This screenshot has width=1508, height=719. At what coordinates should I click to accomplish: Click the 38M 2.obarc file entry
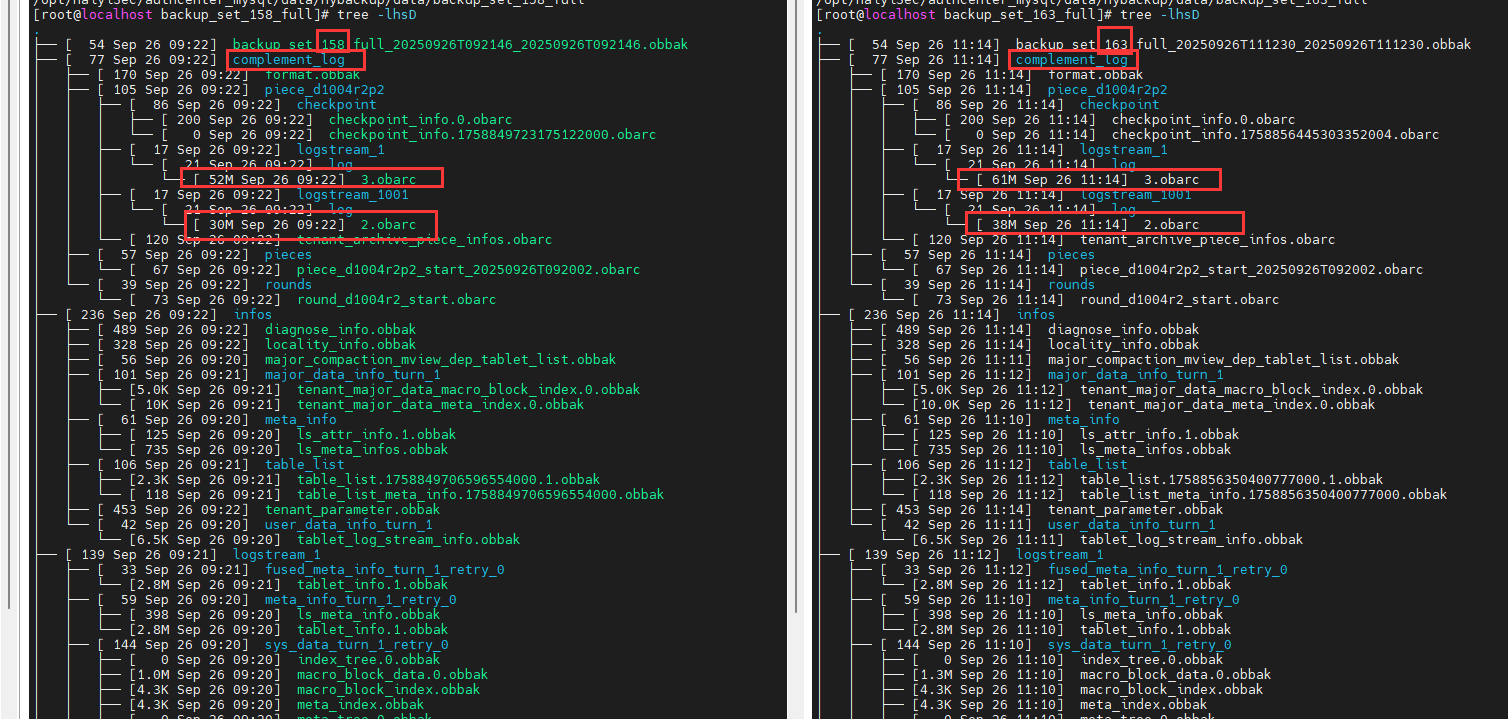pyautogui.click(x=1171, y=225)
